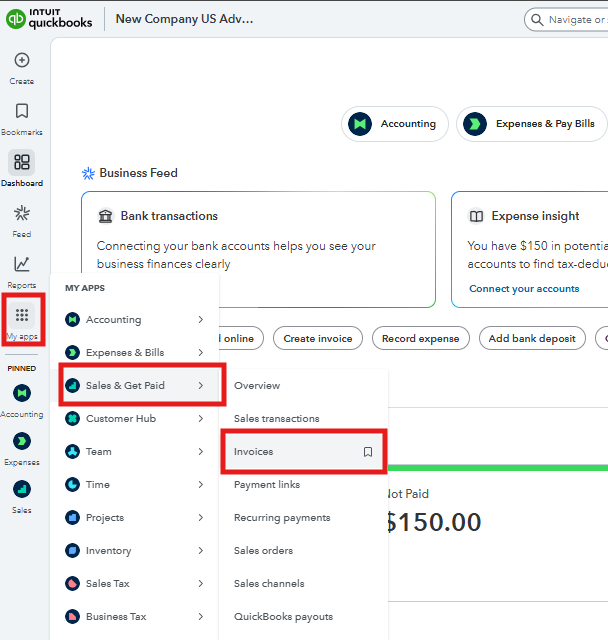Open Sales transactions menu item

click(303, 418)
